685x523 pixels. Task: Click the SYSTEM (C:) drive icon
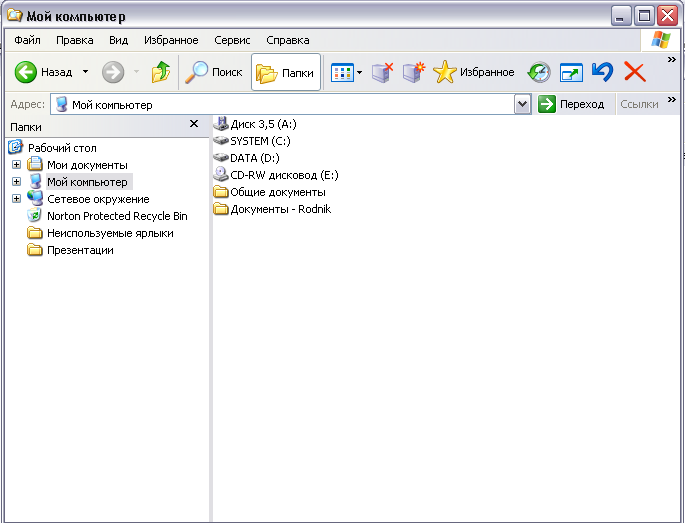click(221, 141)
